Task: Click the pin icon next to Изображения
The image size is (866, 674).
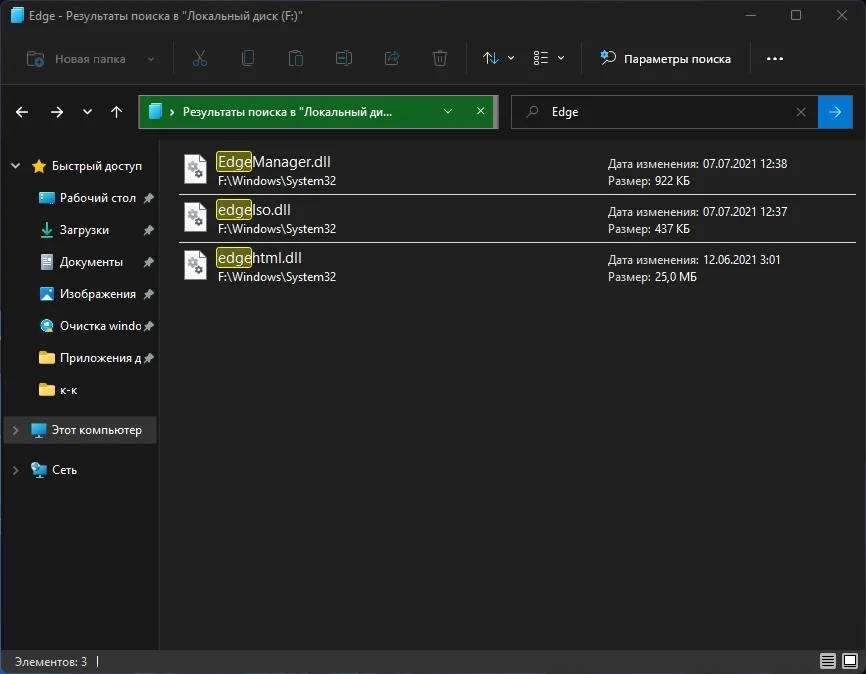Action: pyautogui.click(x=149, y=294)
